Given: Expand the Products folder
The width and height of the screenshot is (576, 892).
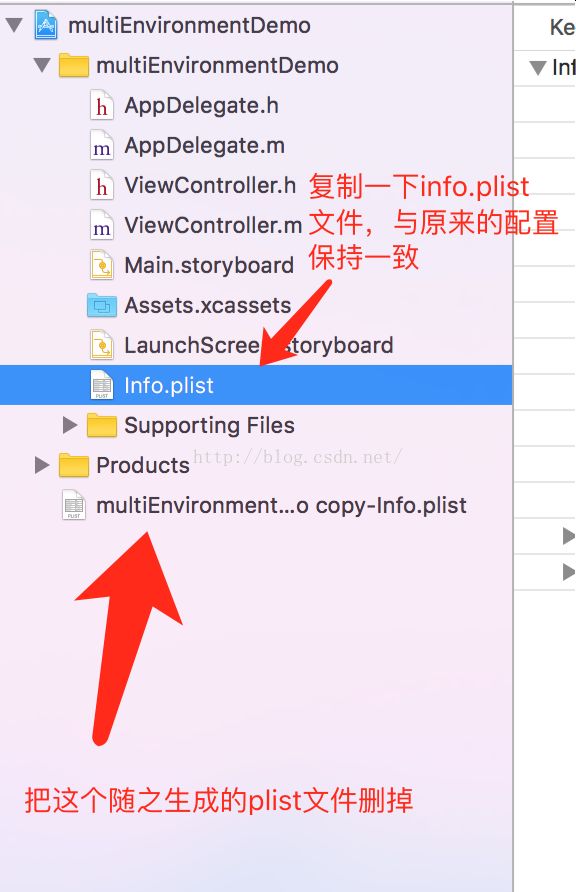Looking at the screenshot, I should tap(41, 465).
